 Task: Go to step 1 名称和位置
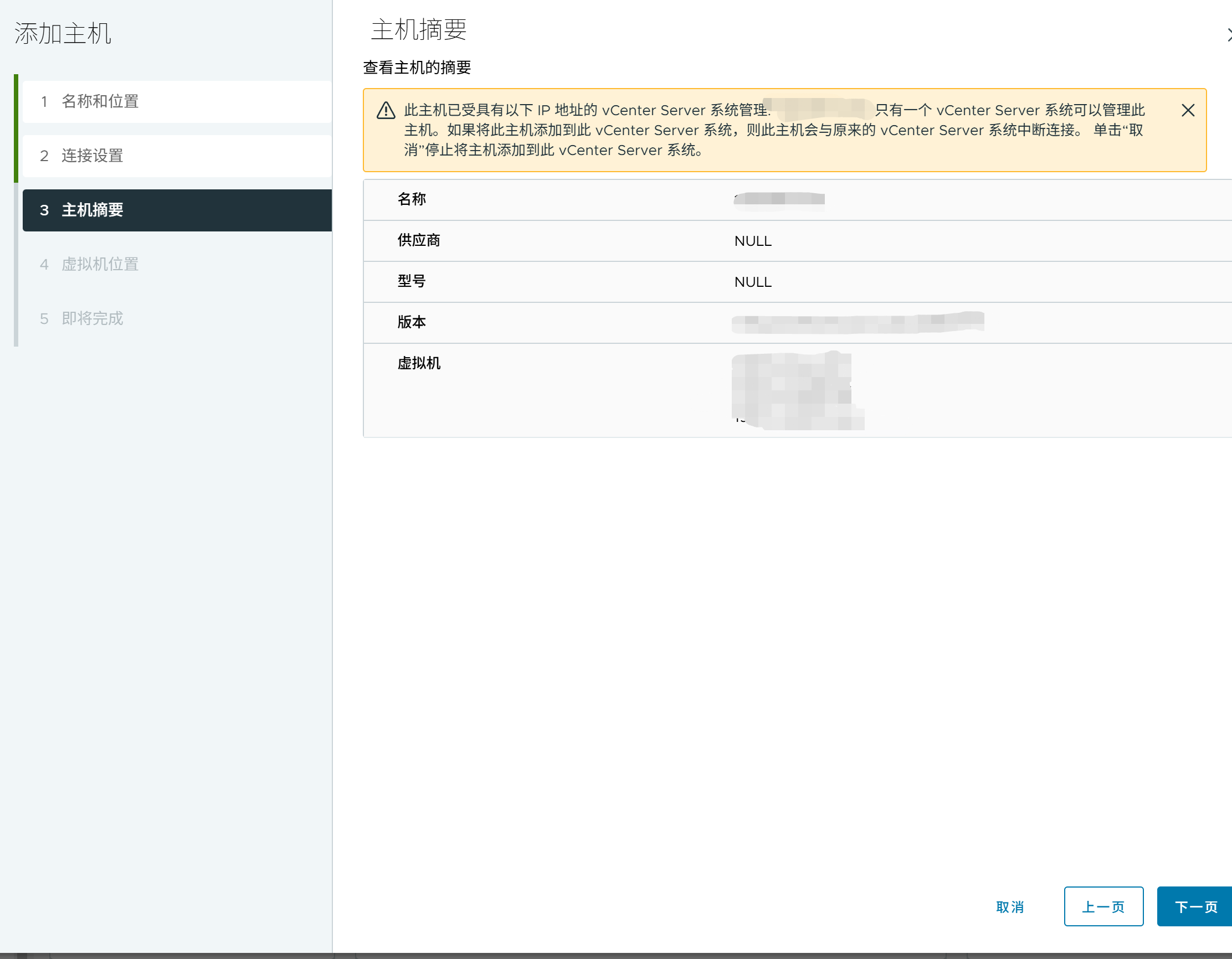[100, 101]
